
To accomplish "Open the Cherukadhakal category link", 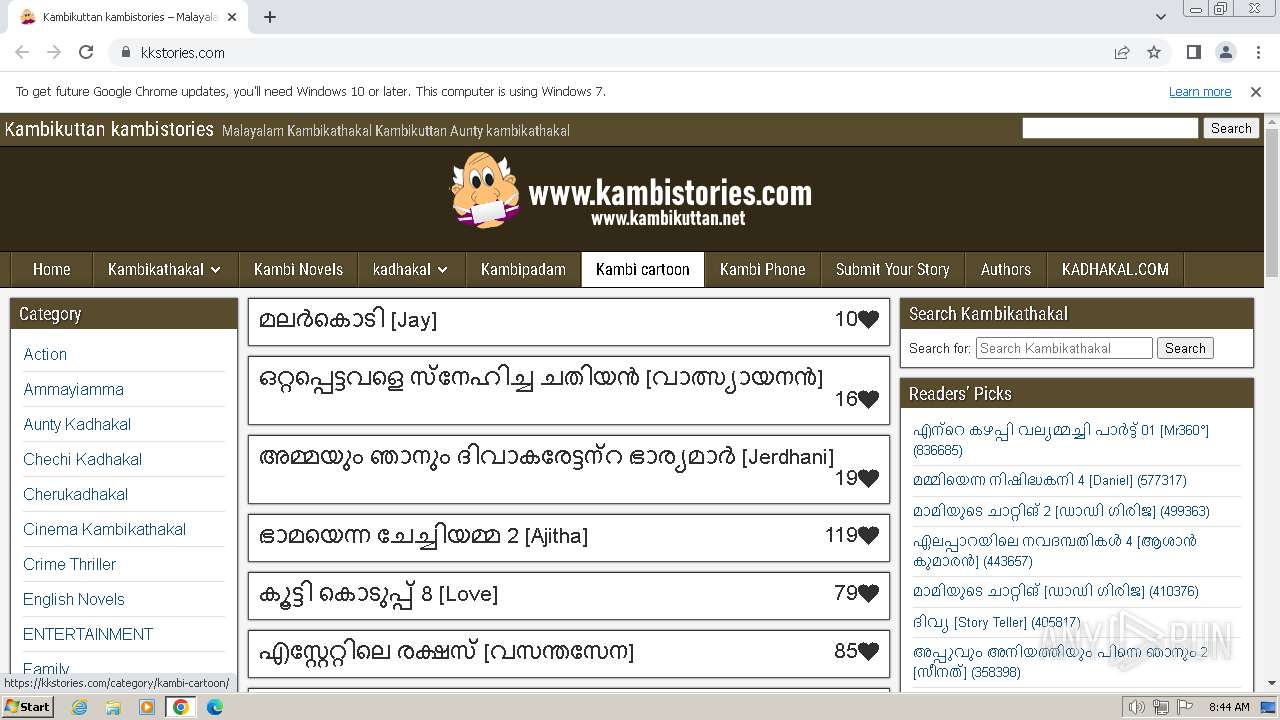I will [x=76, y=494].
